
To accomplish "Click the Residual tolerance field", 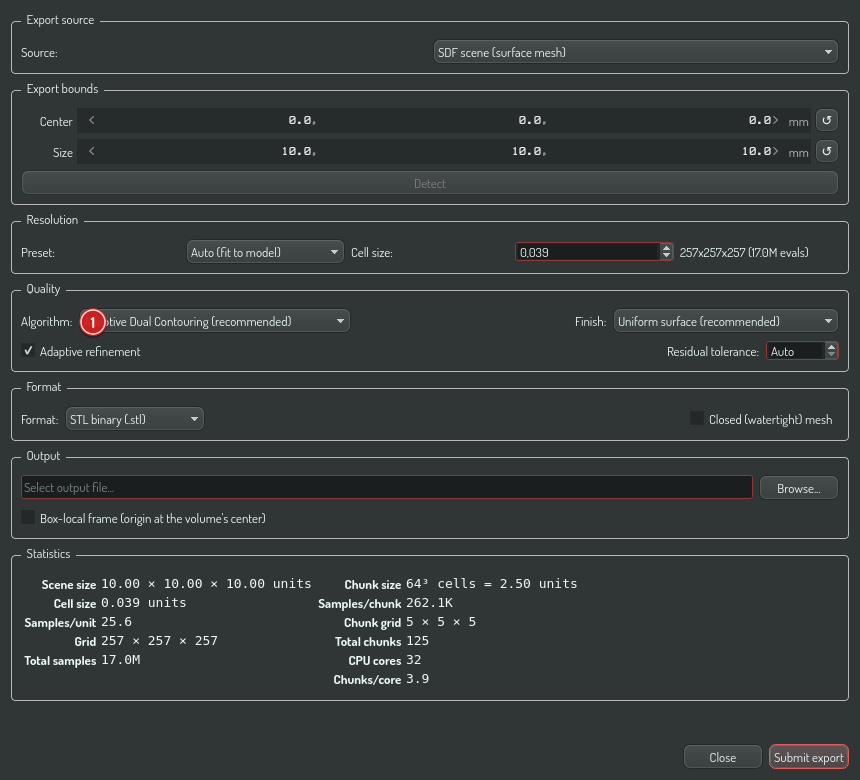I will [795, 351].
